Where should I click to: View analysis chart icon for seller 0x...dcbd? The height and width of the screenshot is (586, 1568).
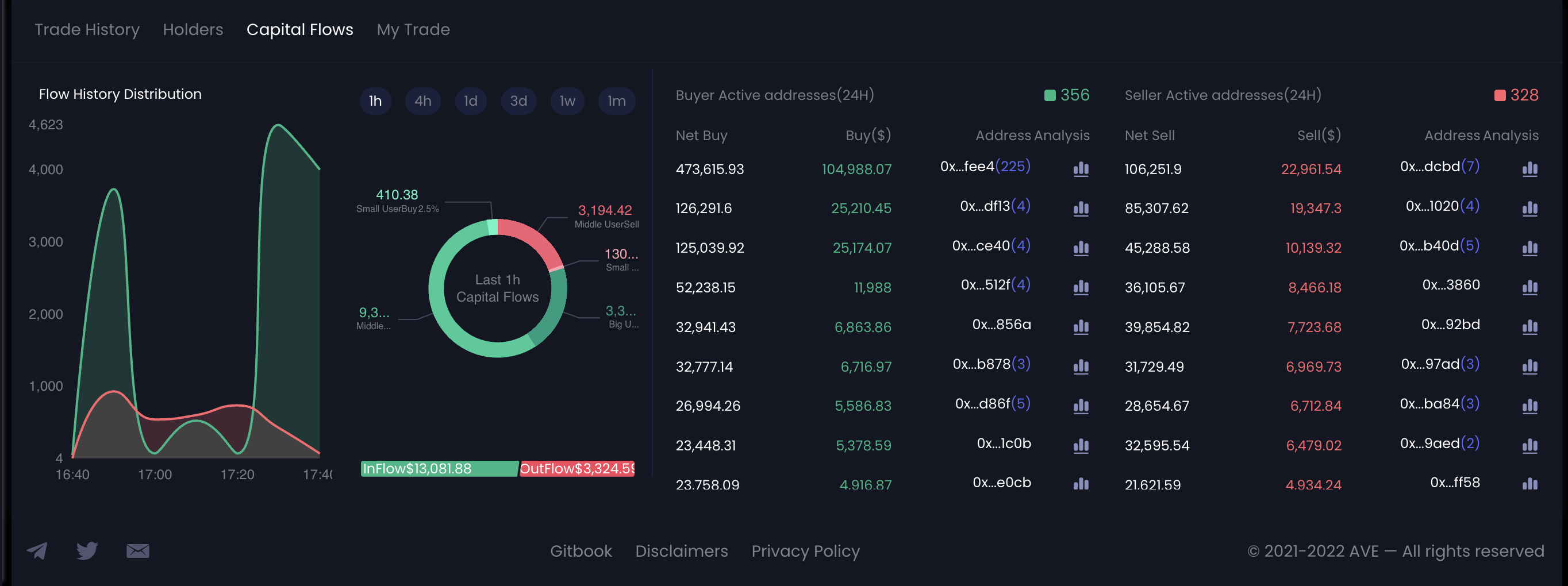pyautogui.click(x=1529, y=168)
